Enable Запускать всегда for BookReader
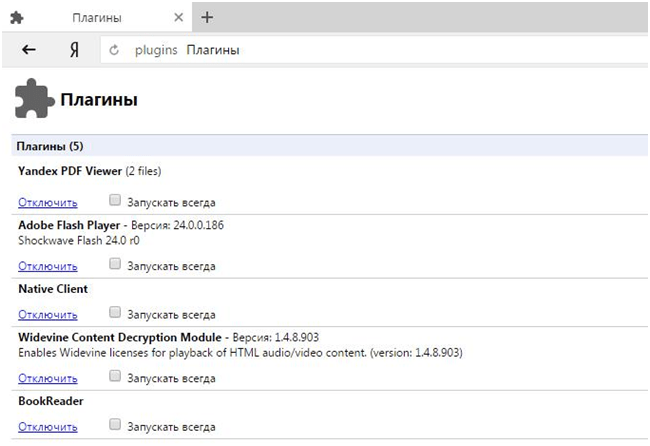The width and height of the screenshot is (650, 446). point(115,424)
